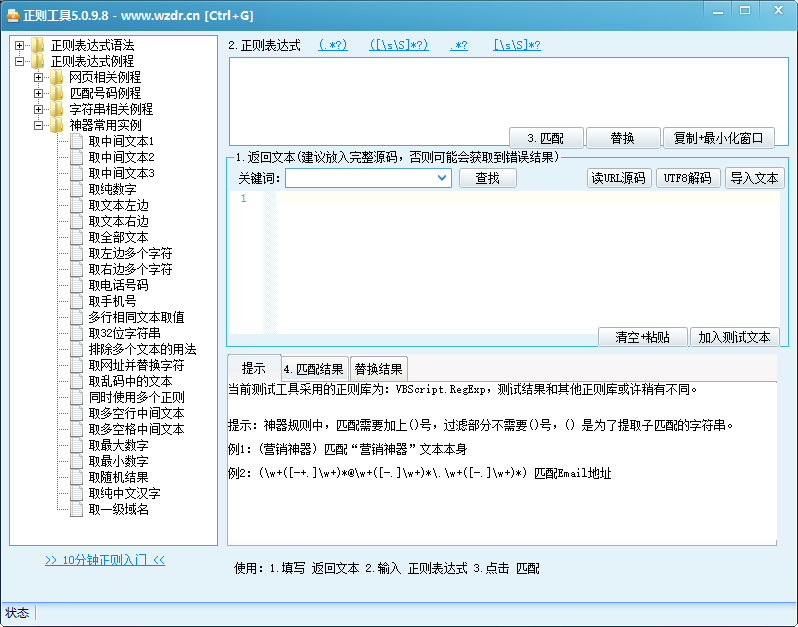Click the UTF8解码 button

click(688, 178)
